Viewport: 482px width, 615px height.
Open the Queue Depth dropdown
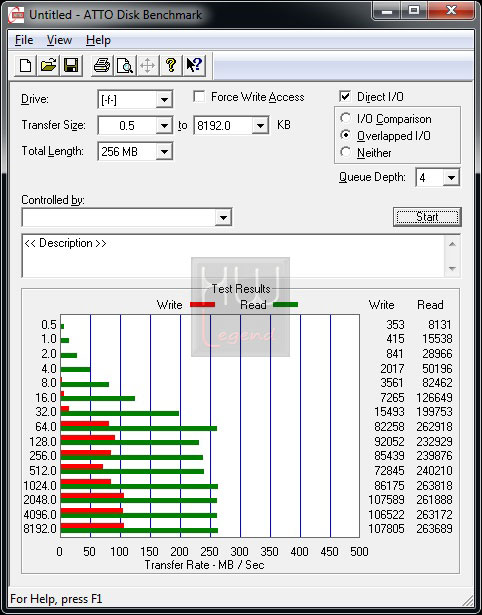[x=451, y=178]
